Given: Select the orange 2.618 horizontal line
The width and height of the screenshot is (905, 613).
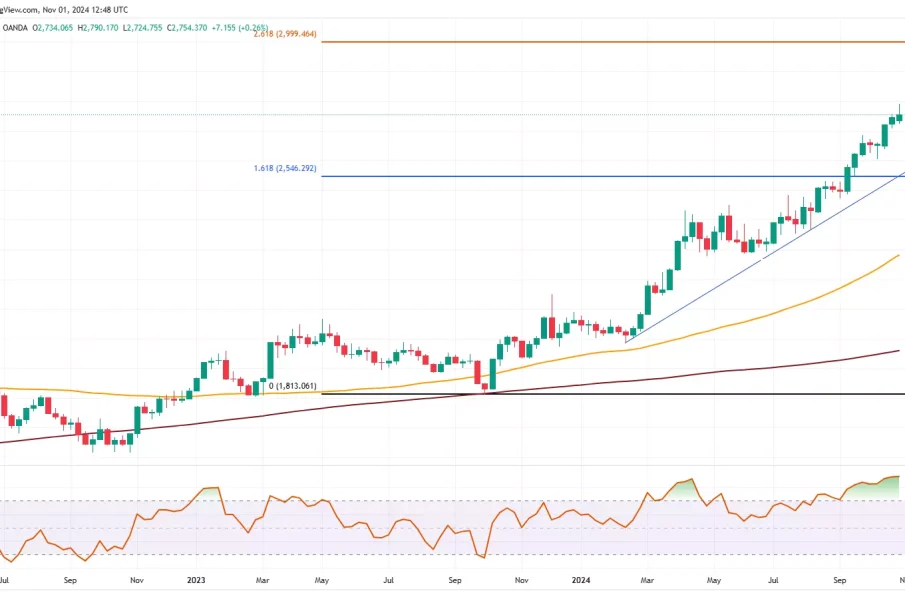Looking at the screenshot, I should (600, 42).
